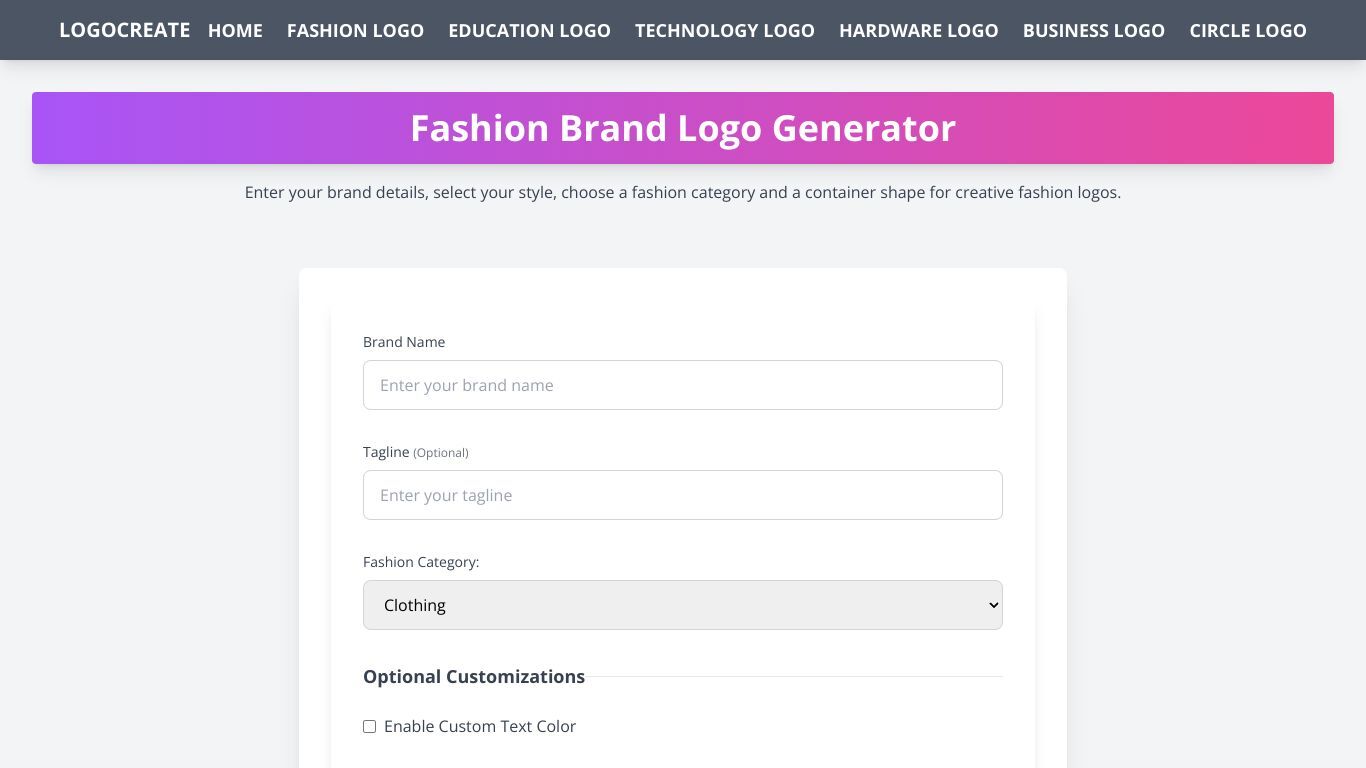Click the LOGOCREATE site logo
Image resolution: width=1366 pixels, height=768 pixels.
[124, 30]
